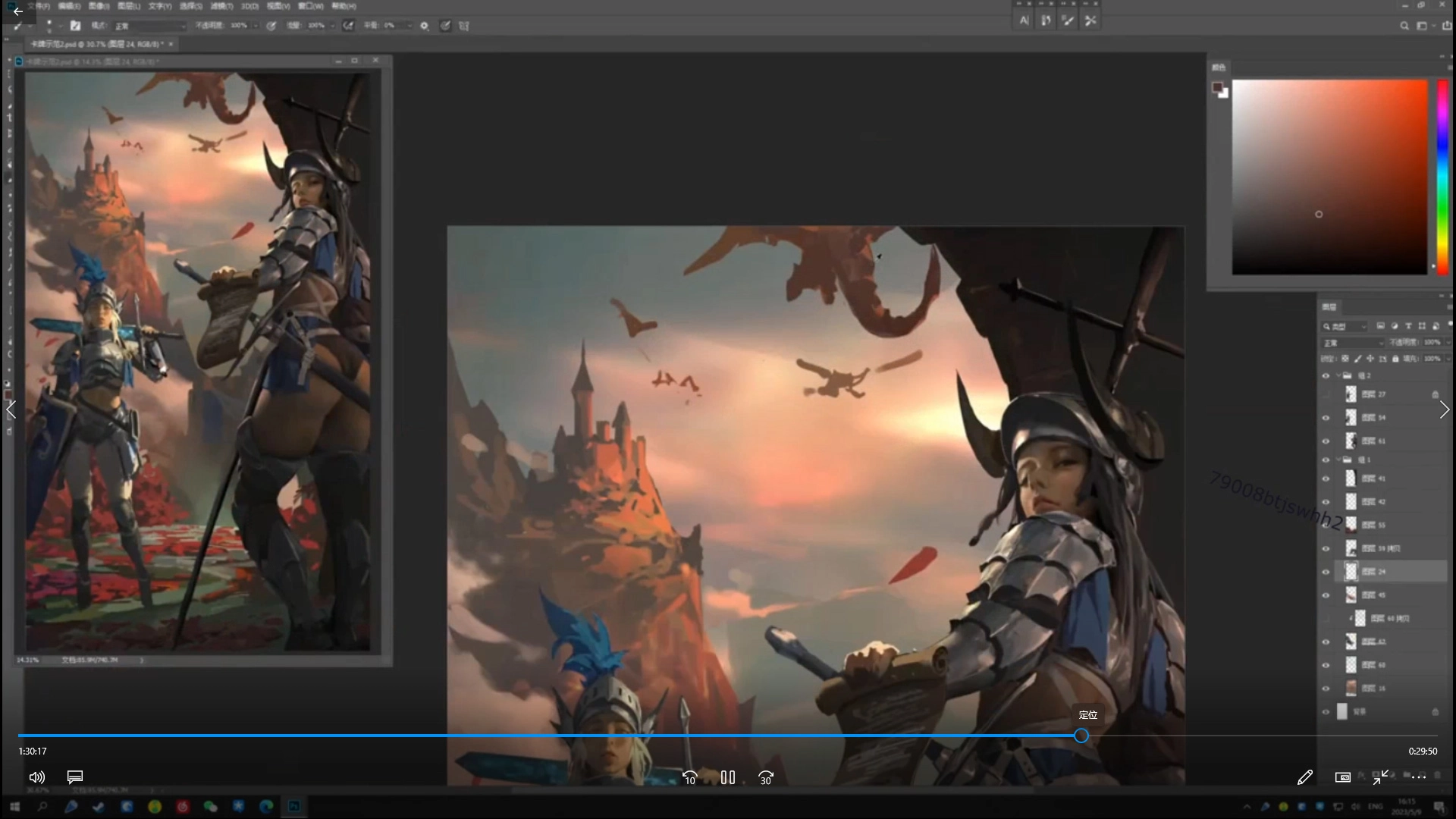1456x819 pixels.
Task: Hide the 背景 background layer
Action: pos(1326,712)
